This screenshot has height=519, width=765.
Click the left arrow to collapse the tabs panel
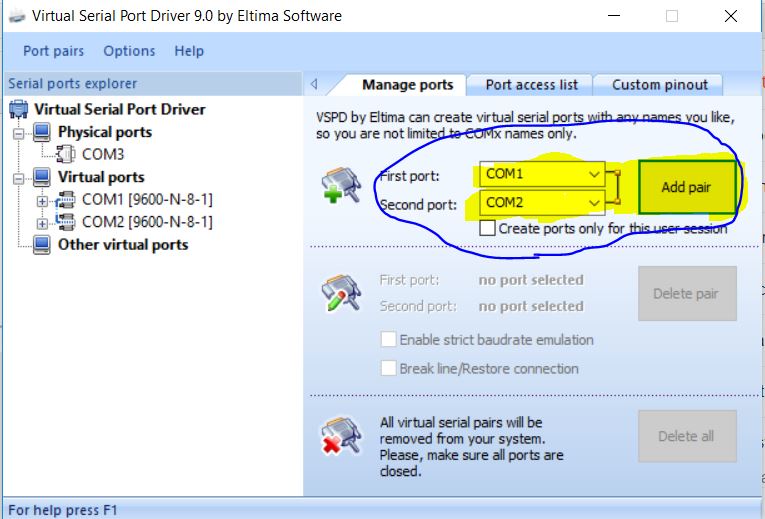(314, 84)
